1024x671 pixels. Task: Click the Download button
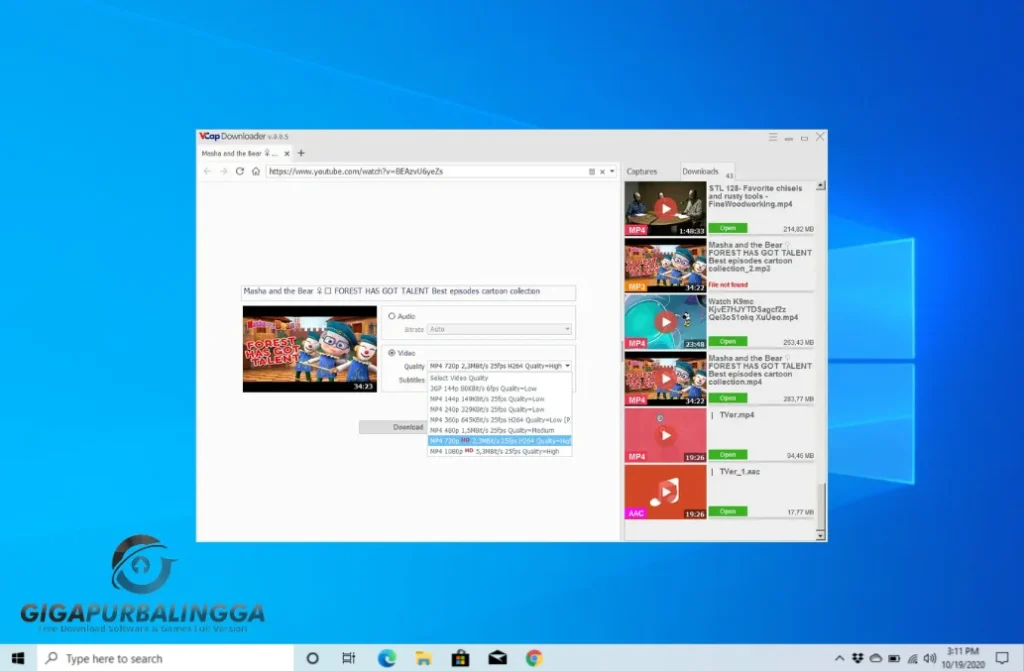coord(409,427)
